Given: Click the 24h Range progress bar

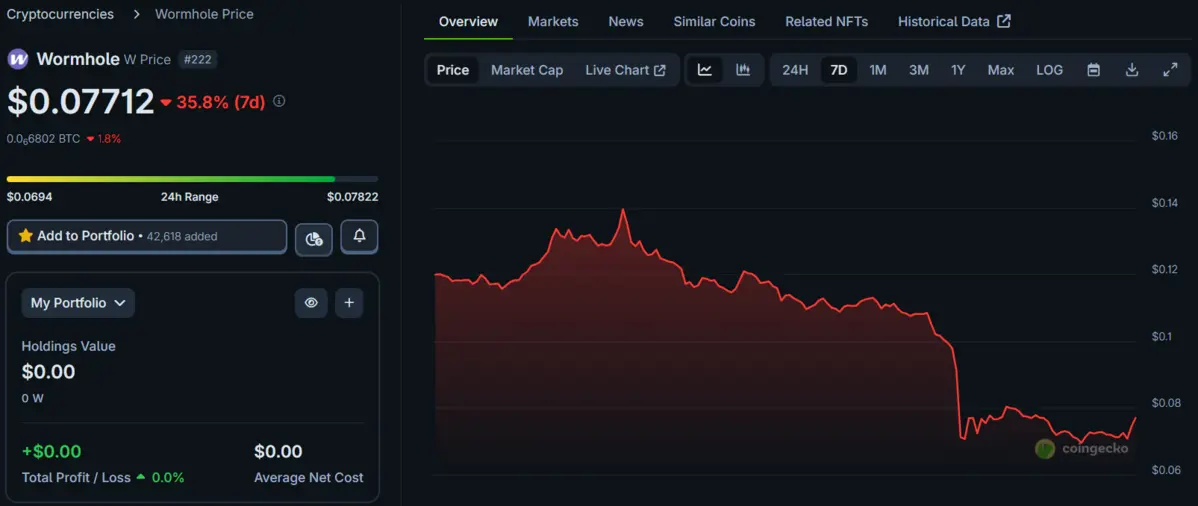Looking at the screenshot, I should click(x=192, y=179).
